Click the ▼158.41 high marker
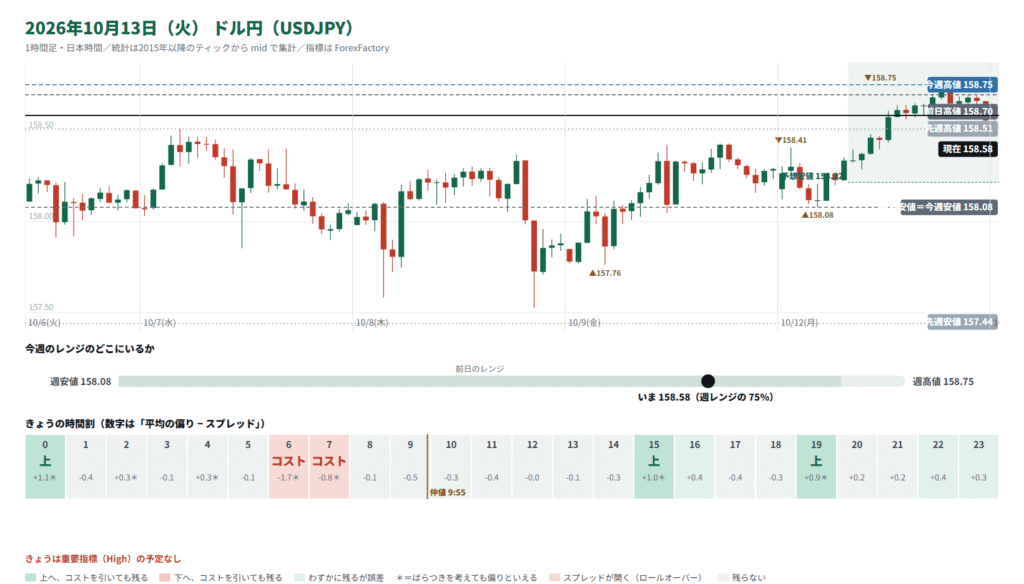Screen dimensions: 1024x584 (790, 140)
